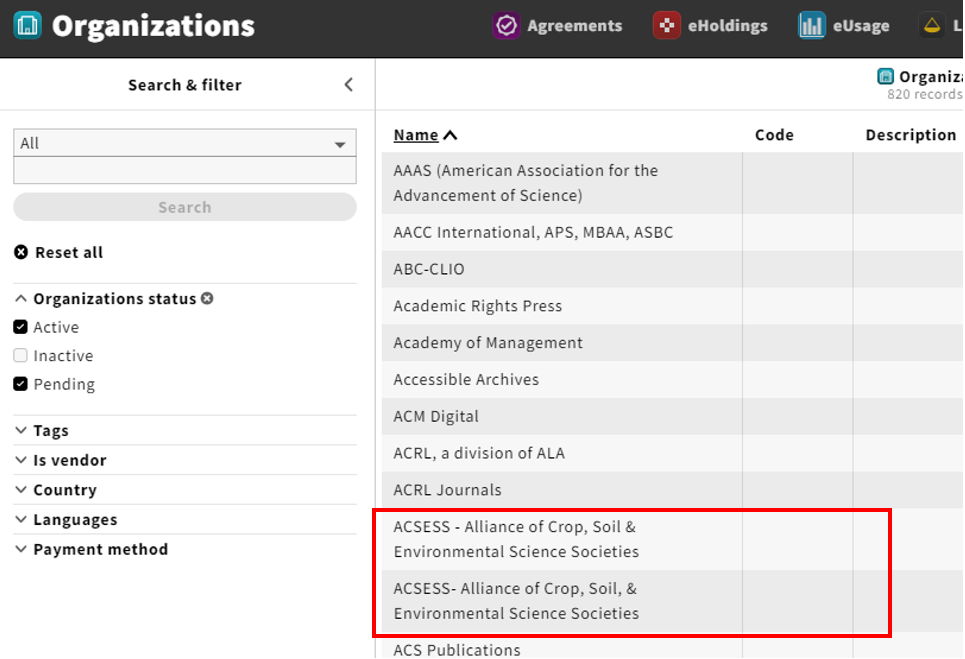Click the Reset all icon
This screenshot has height=659, width=965.
pyautogui.click(x=21, y=252)
